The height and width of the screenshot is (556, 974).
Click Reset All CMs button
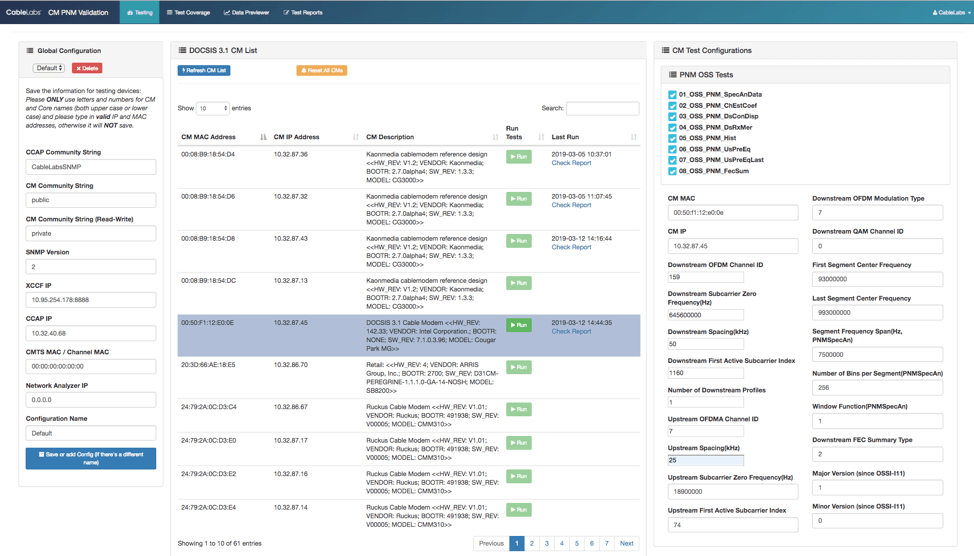tap(321, 70)
